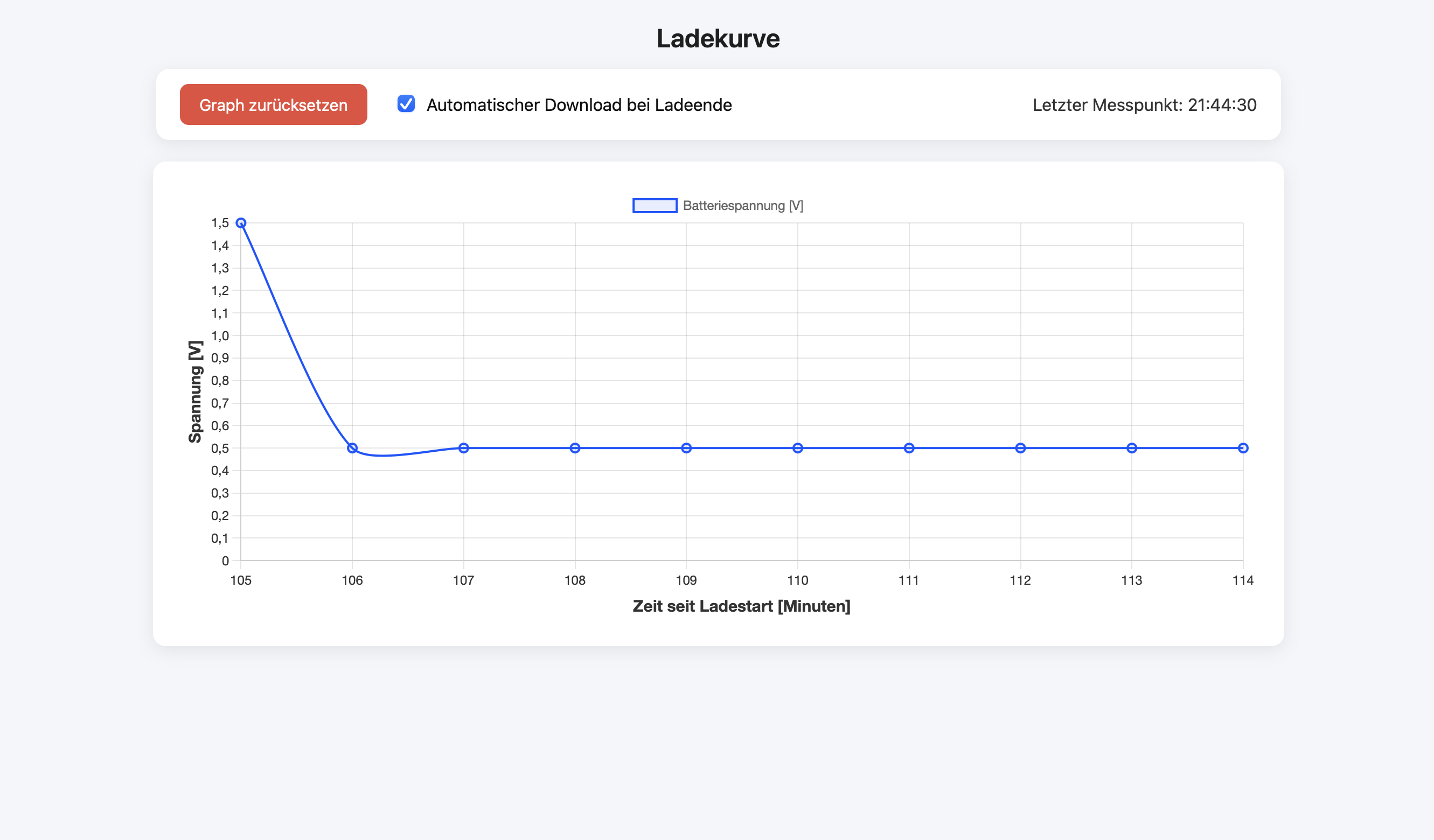
Task: Click the Zeit seit Ladestart axis title
Action: (x=741, y=606)
